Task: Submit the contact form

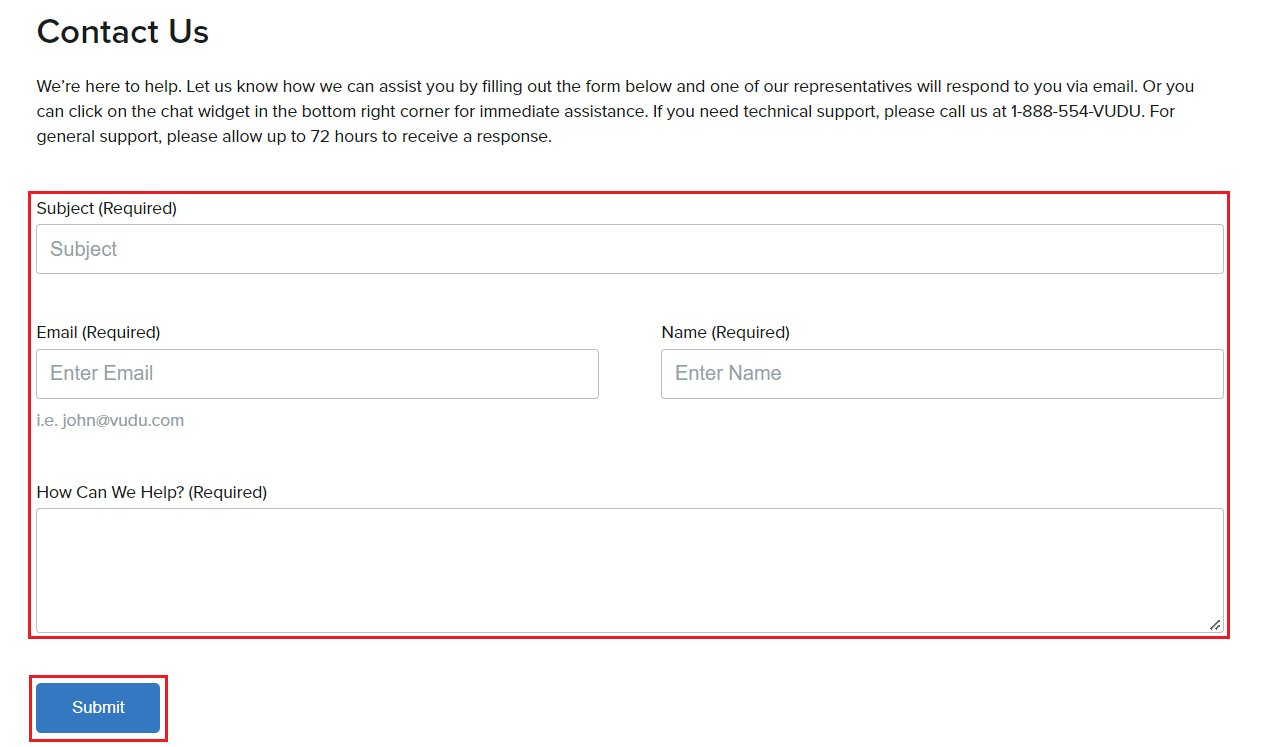Action: pyautogui.click(x=98, y=708)
